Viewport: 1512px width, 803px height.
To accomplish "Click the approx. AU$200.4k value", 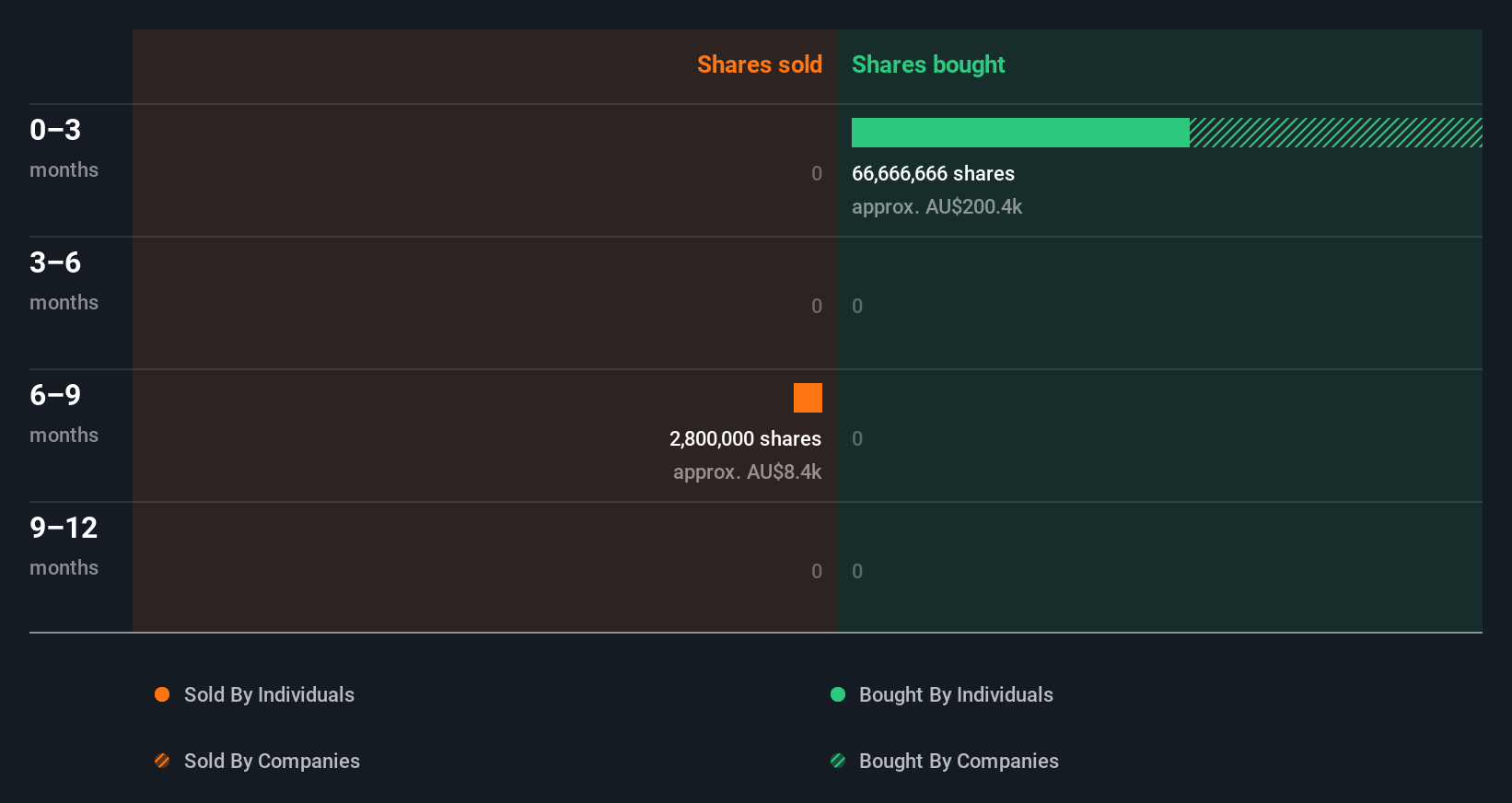I will click(936, 207).
